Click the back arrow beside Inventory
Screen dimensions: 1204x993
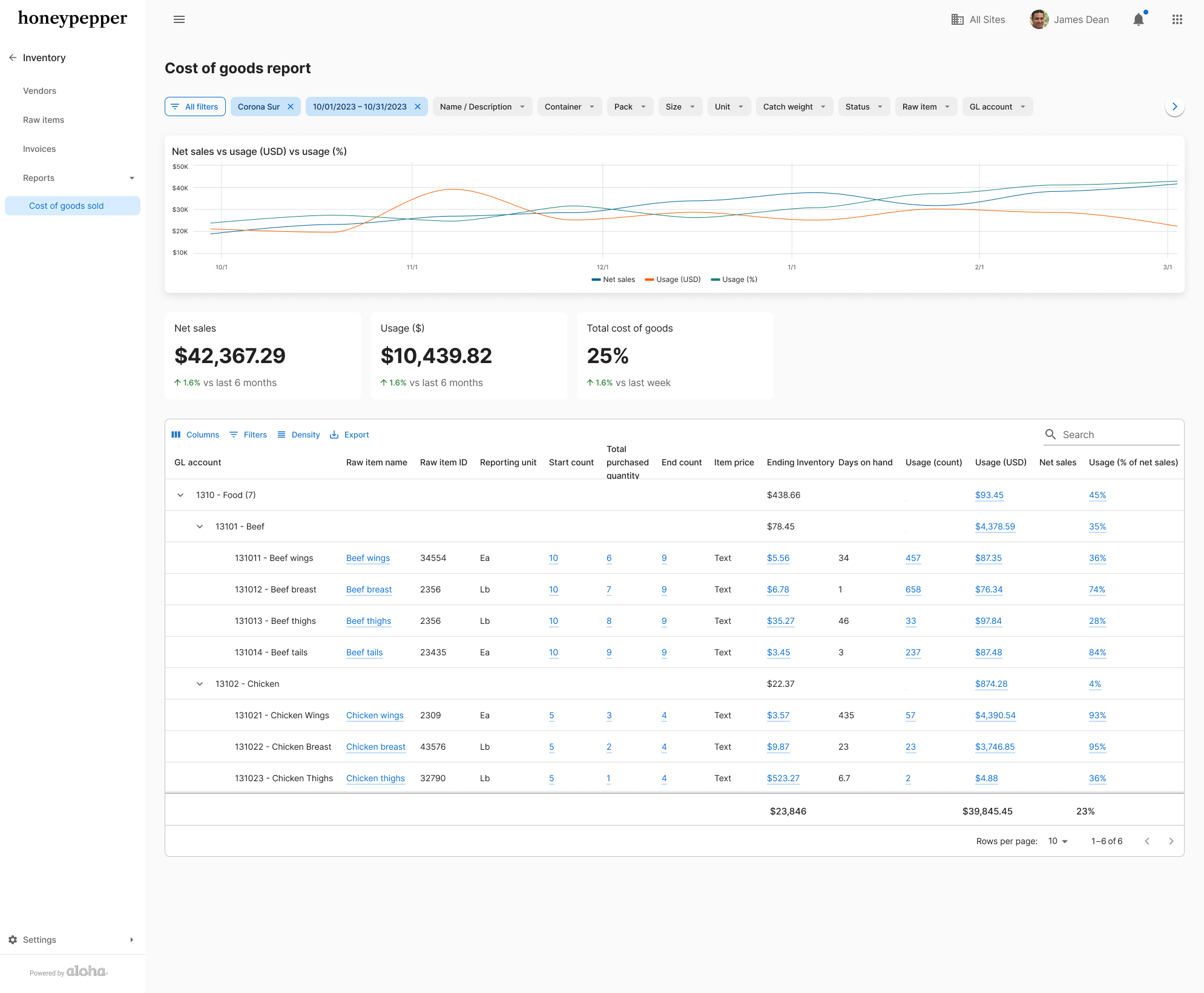point(13,57)
